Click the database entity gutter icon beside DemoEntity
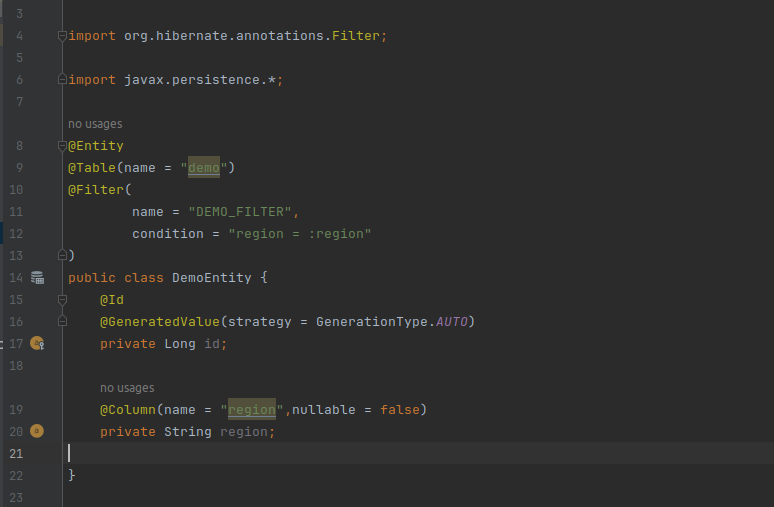Screen dimensions: 774x507 pos(38,277)
